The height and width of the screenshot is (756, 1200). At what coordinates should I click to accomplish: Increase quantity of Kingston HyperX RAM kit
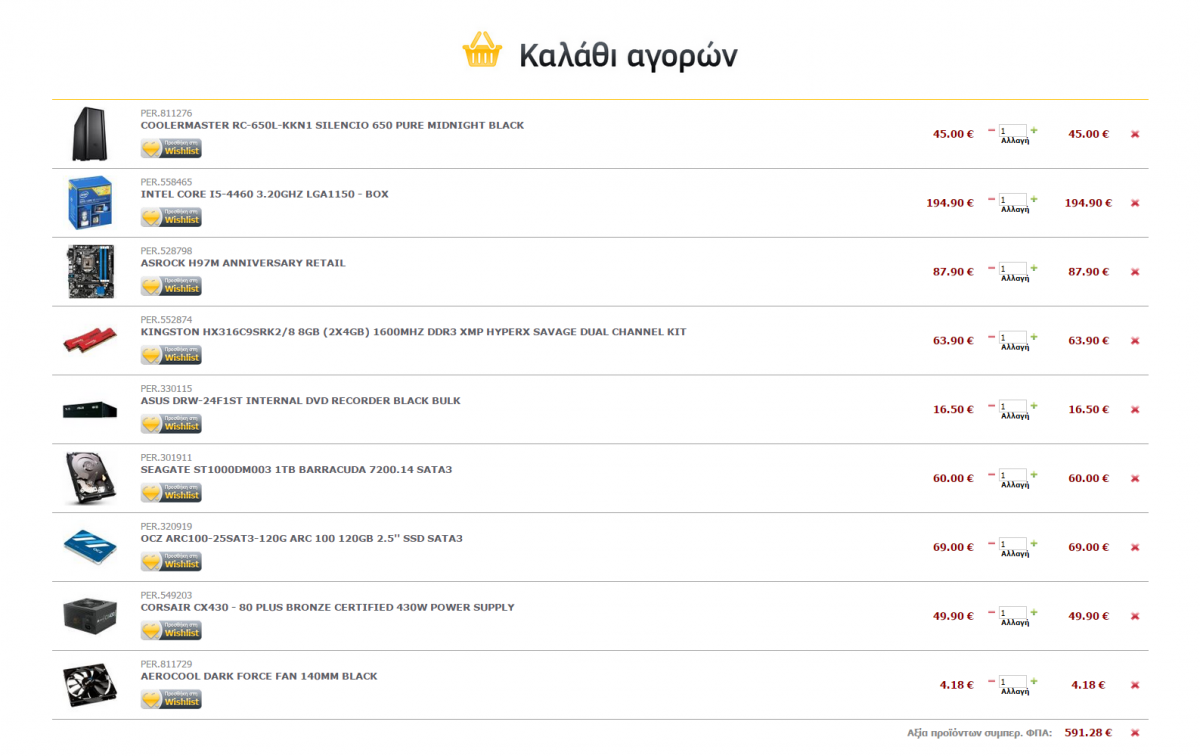pyautogui.click(x=1034, y=337)
